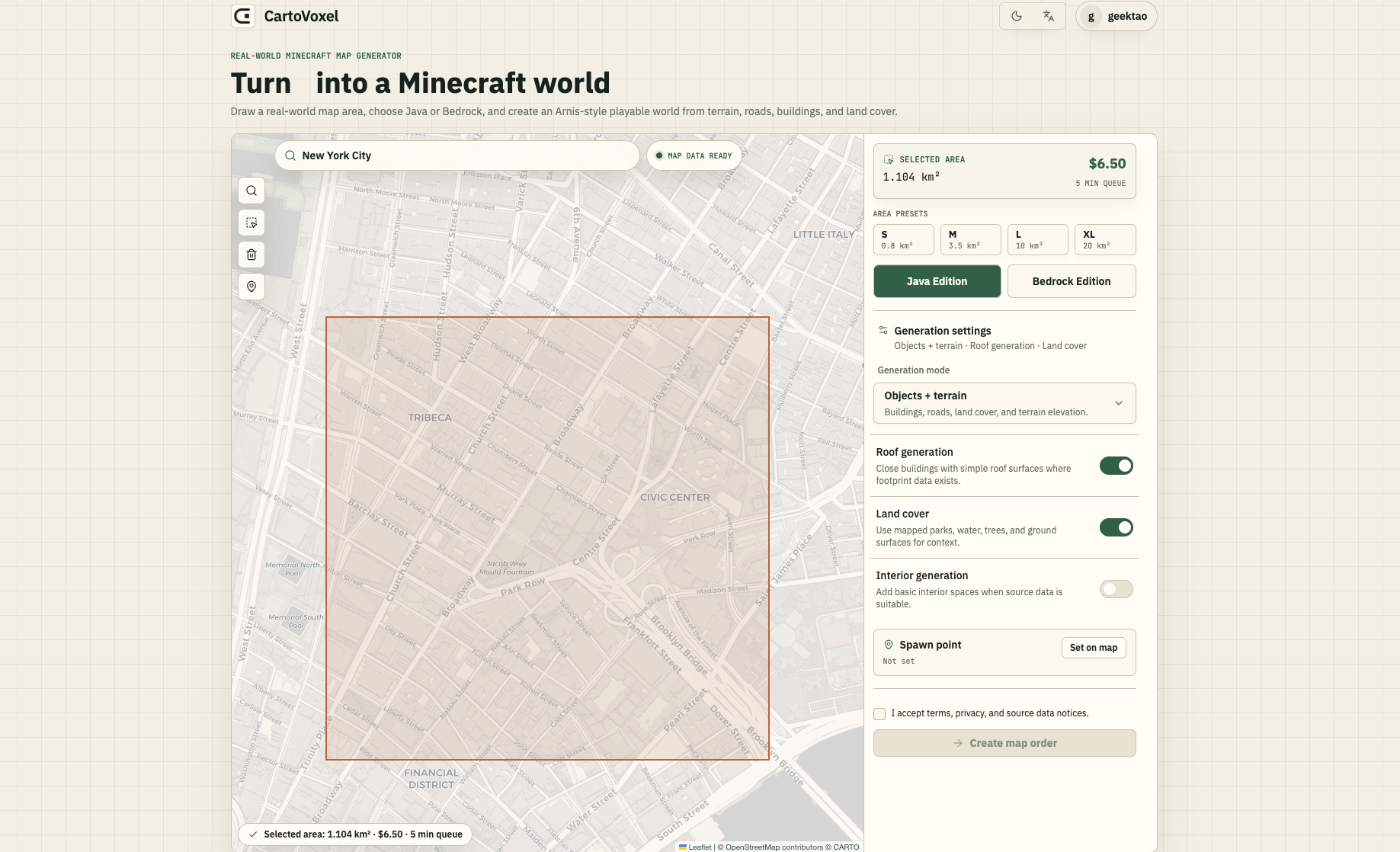The image size is (1400, 852).
Task: Click the CIVIC CENTER map label
Action: pos(675,497)
